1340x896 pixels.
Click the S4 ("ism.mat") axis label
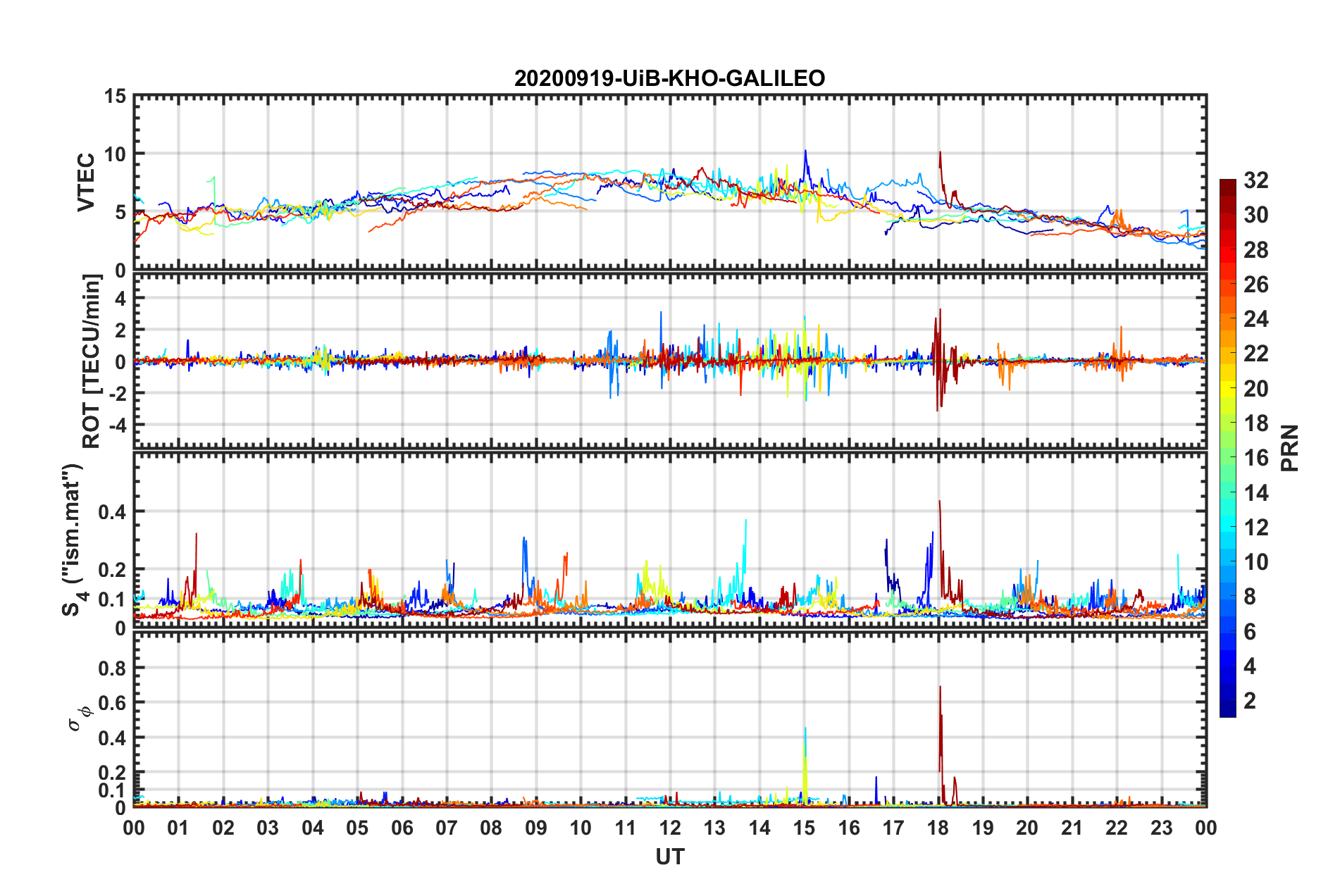(x=75, y=540)
